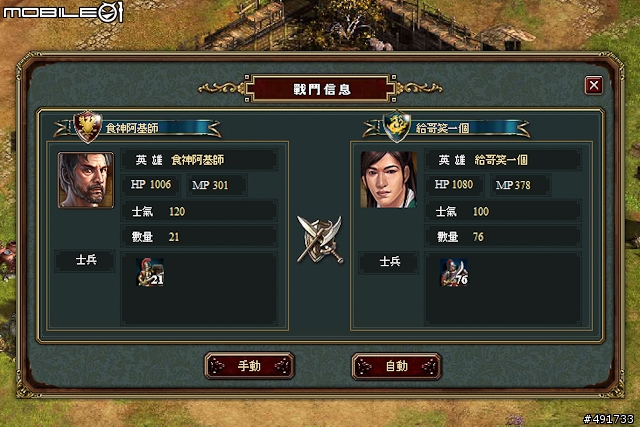Click the left player's 士兵 label
The height and width of the screenshot is (427, 640).
[86, 260]
